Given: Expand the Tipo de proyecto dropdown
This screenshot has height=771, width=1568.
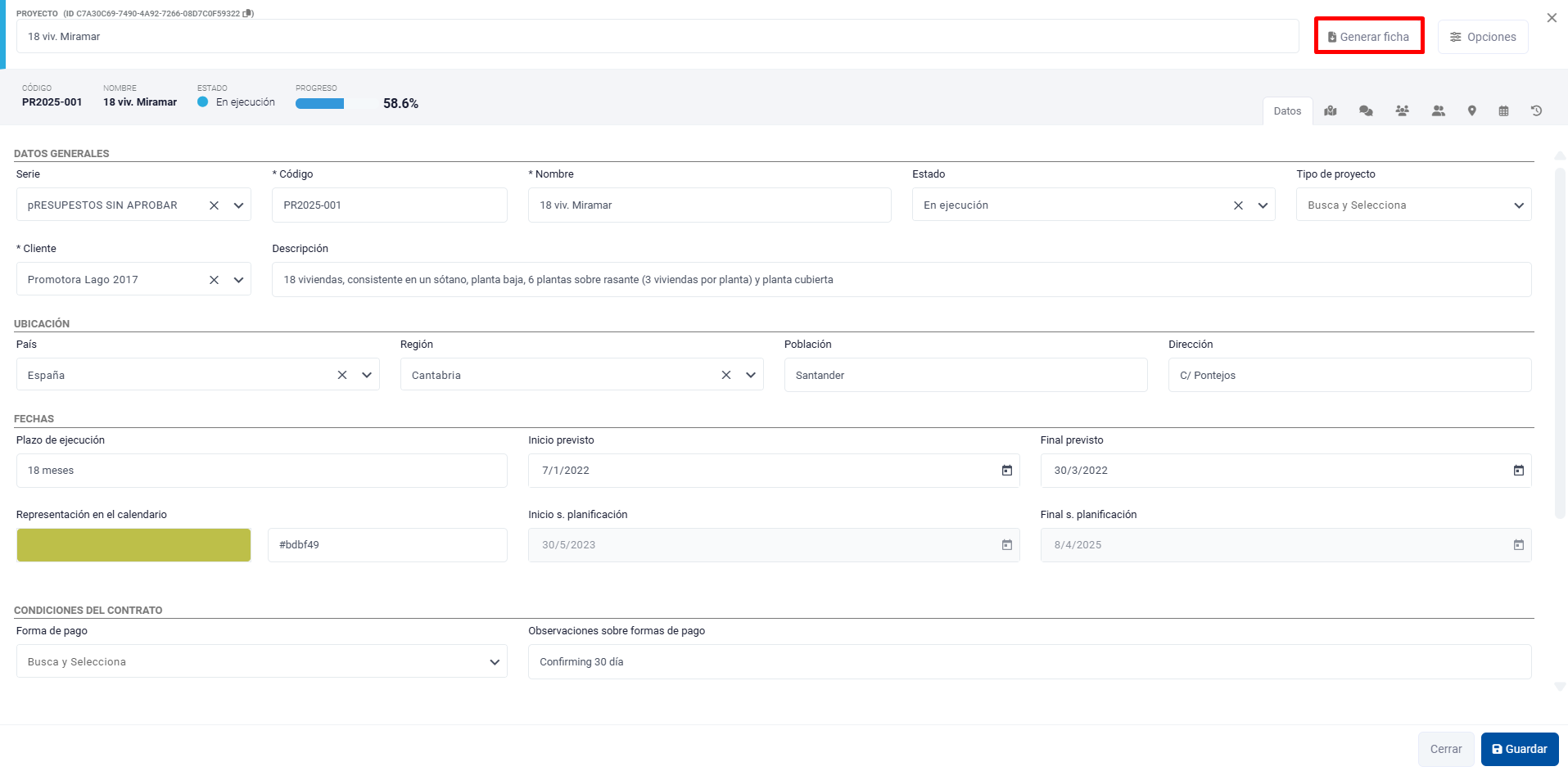Looking at the screenshot, I should coord(1518,205).
